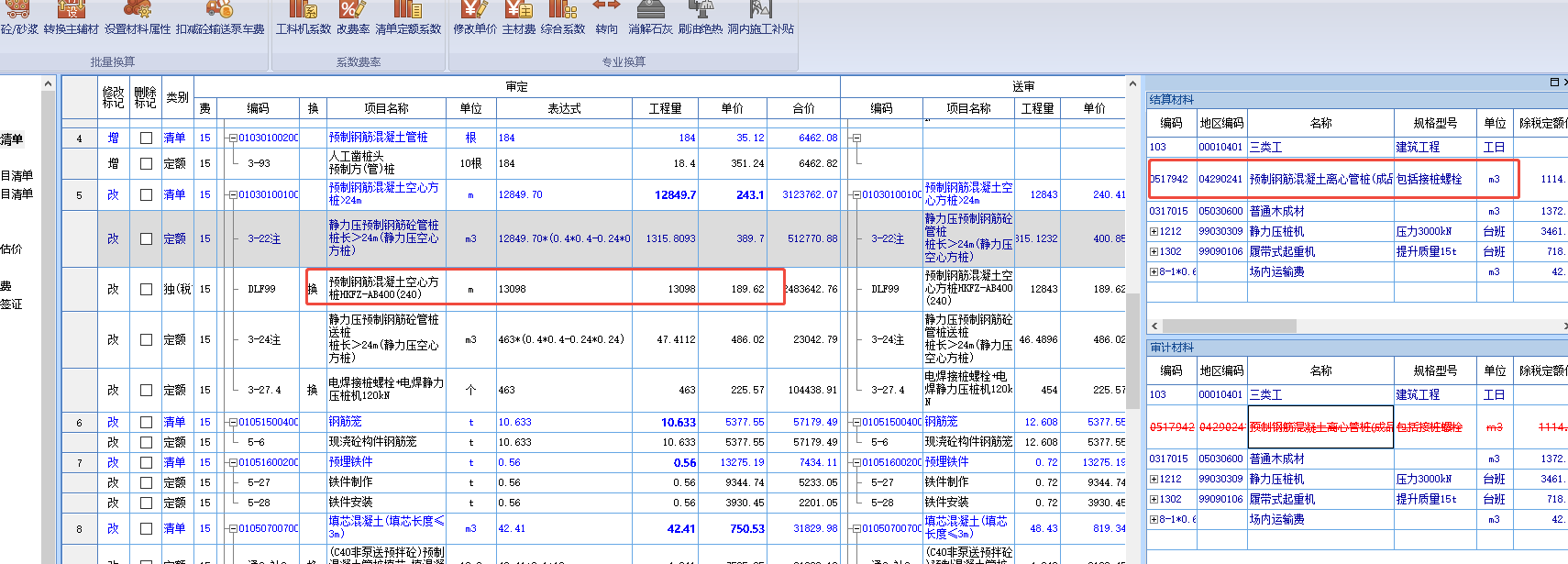
Task: Expand material 1302 in 结算材料 panel
Action: [1154, 251]
